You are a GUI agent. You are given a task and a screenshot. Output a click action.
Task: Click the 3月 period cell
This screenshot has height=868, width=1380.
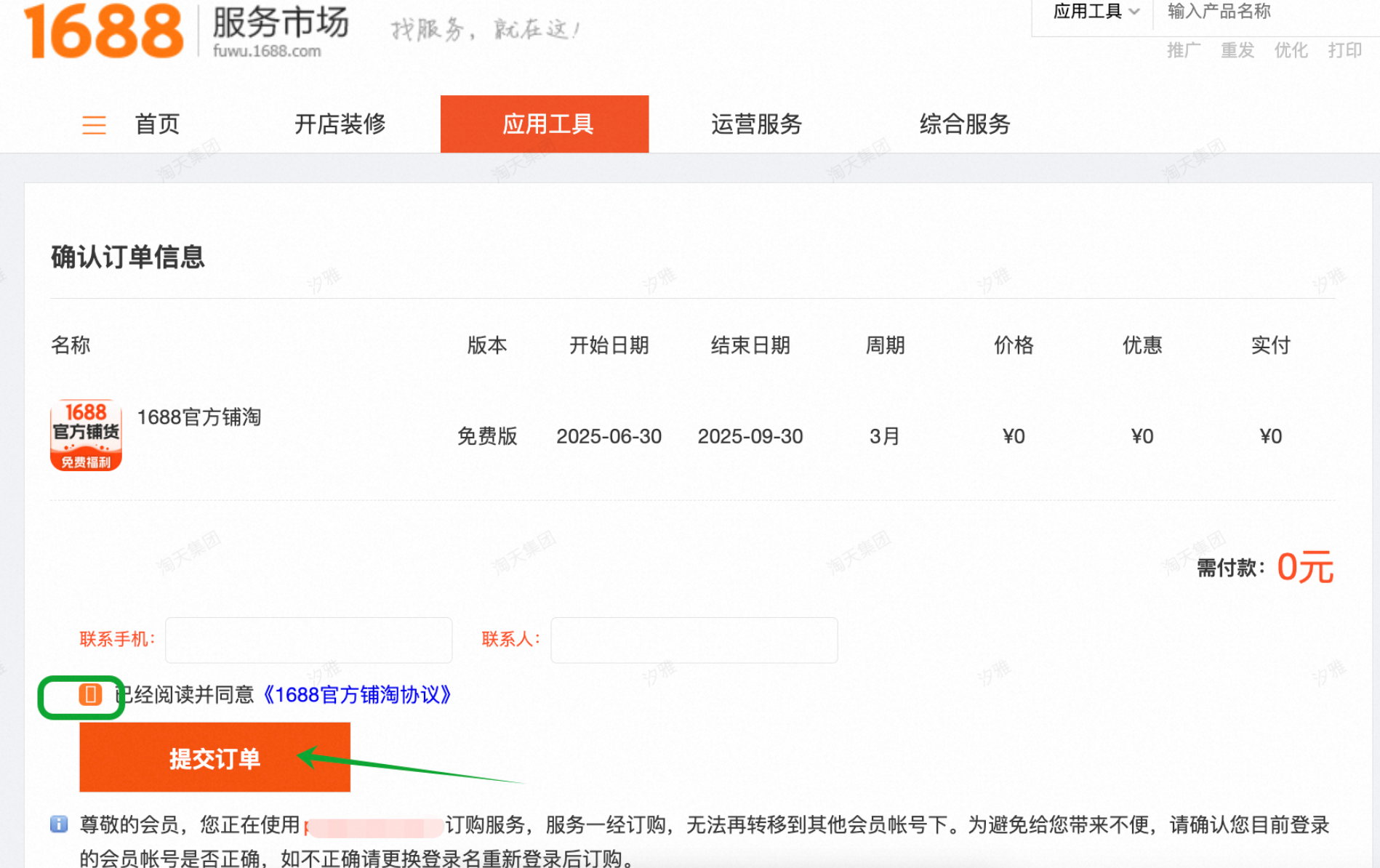click(x=885, y=436)
